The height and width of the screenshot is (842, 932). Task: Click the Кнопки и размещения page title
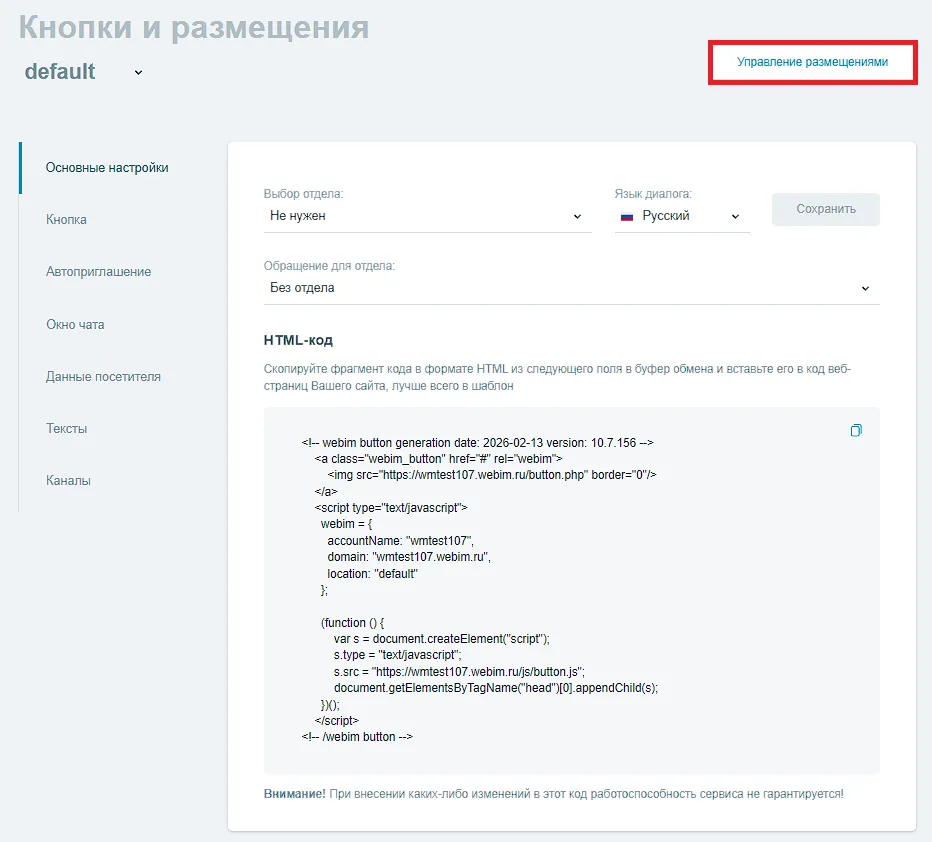click(x=194, y=28)
